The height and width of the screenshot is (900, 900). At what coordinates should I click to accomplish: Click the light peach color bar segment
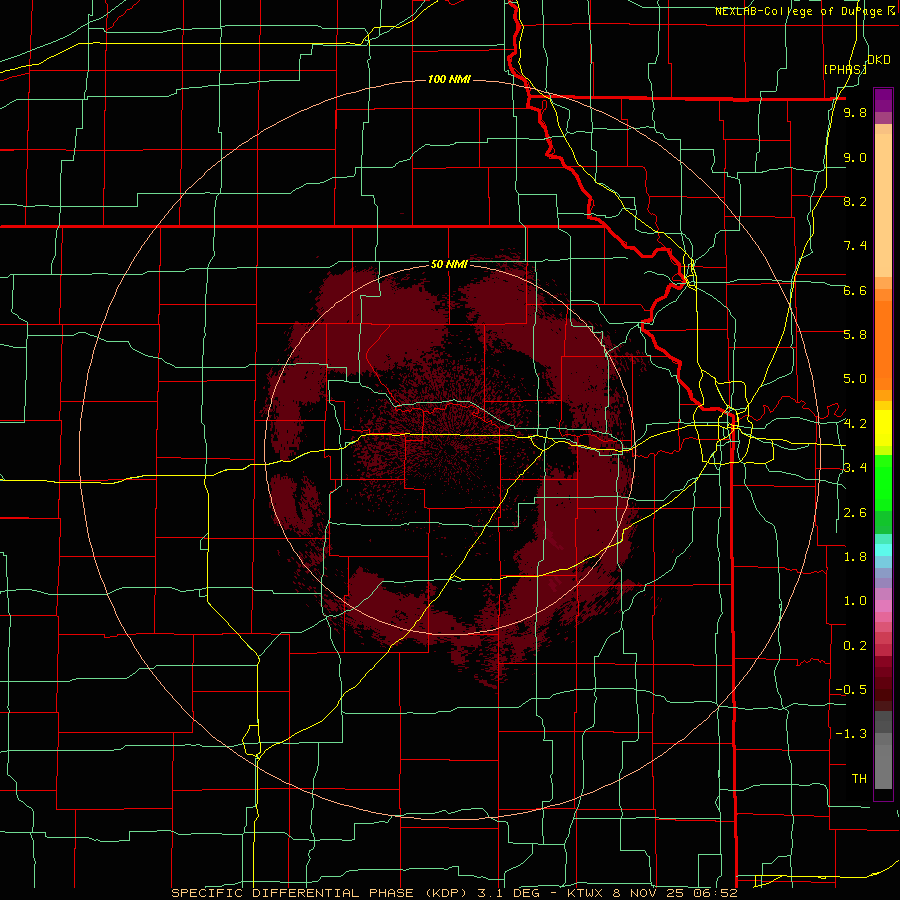click(x=883, y=205)
